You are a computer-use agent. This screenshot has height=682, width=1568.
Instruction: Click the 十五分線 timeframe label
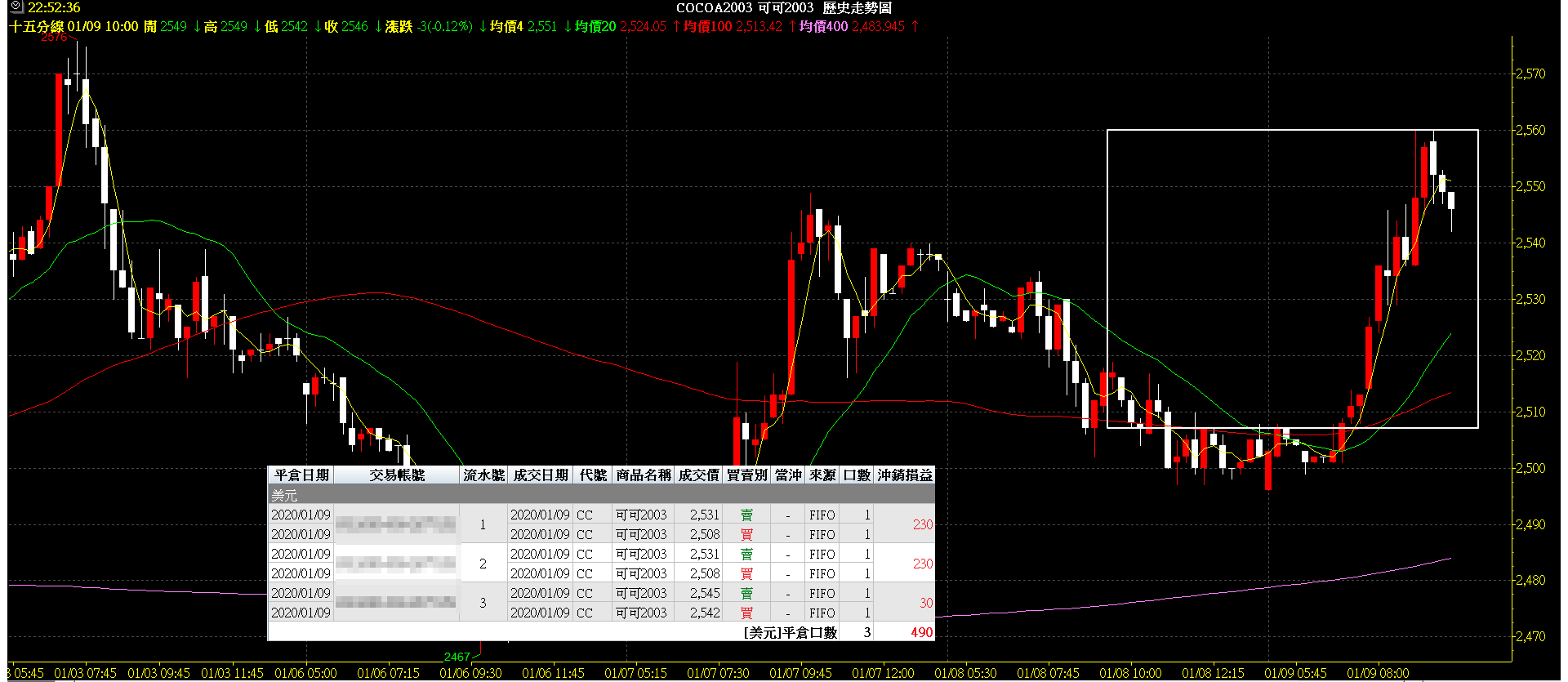37,26
